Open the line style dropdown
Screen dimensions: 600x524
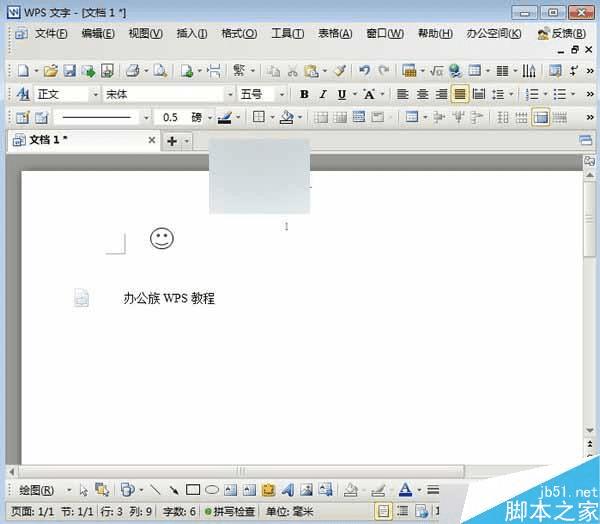pyautogui.click(x=146, y=118)
